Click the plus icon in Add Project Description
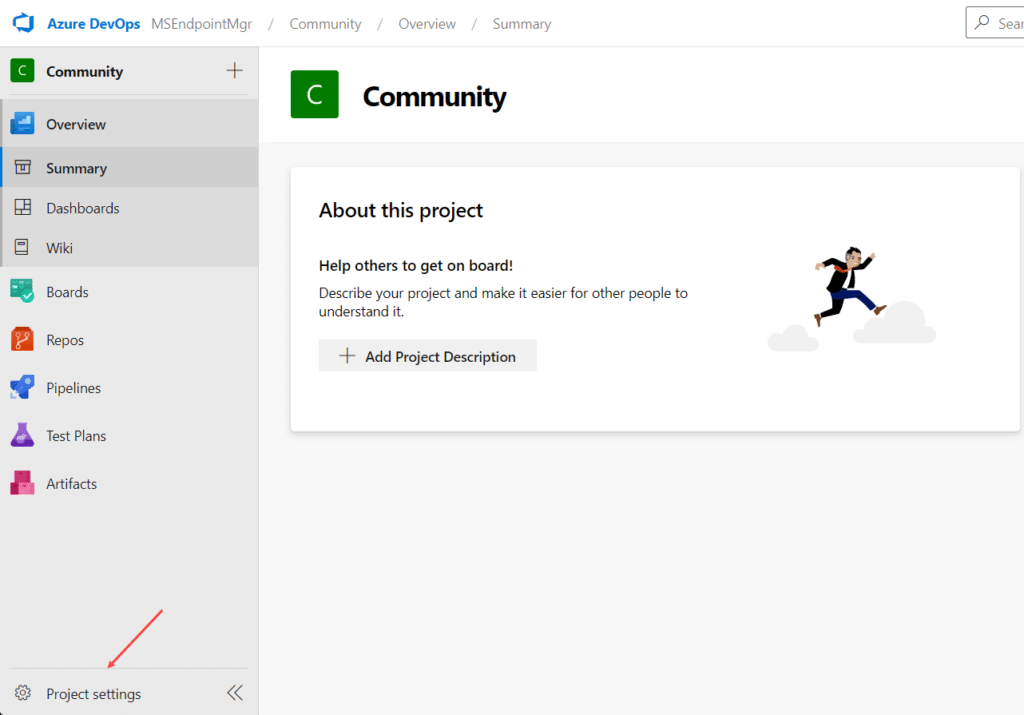 (347, 356)
